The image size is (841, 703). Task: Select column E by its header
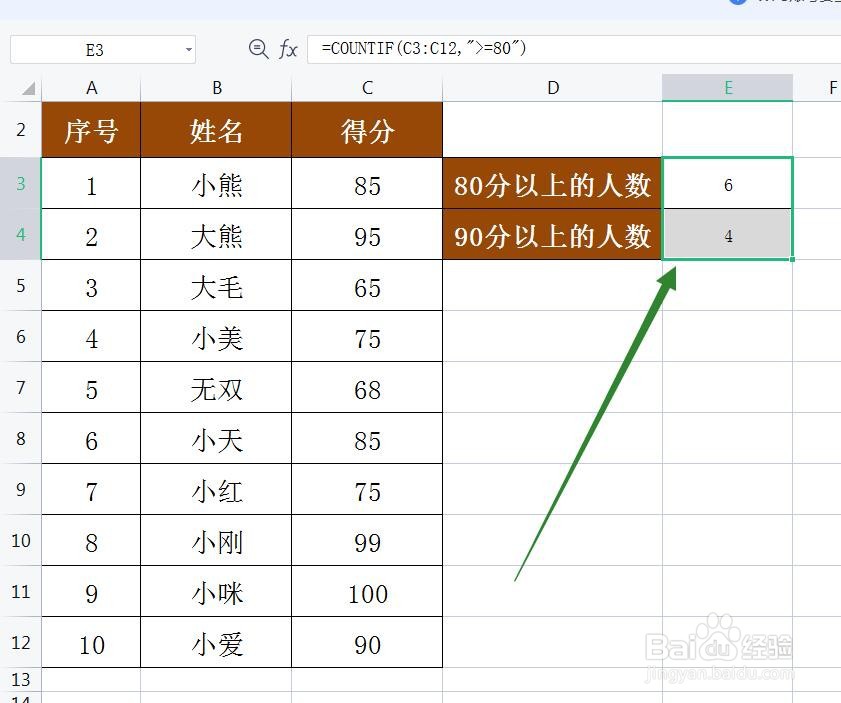point(727,88)
